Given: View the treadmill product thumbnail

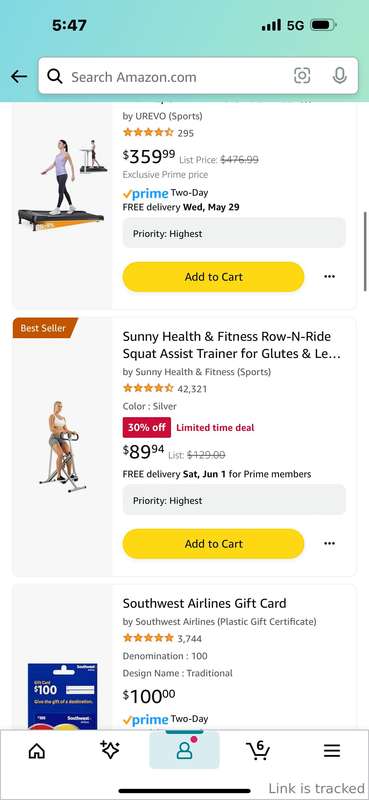Looking at the screenshot, I should pos(62,186).
